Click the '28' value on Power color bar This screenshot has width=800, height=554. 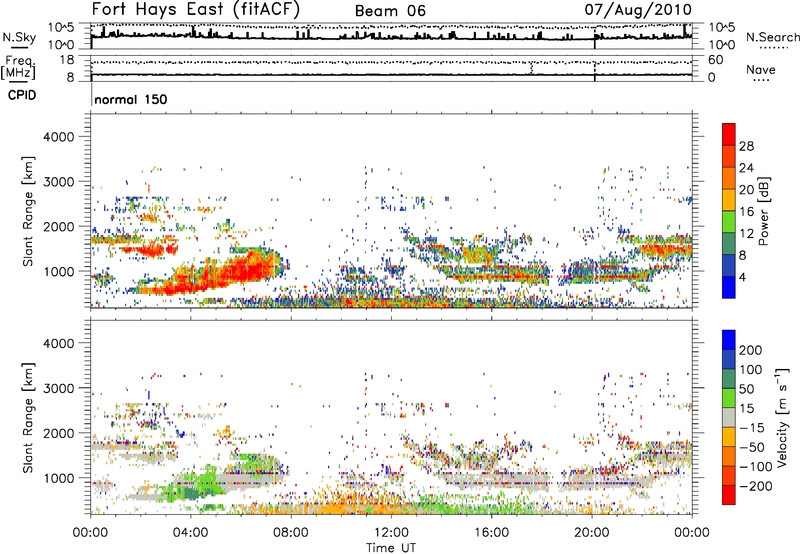(x=746, y=146)
